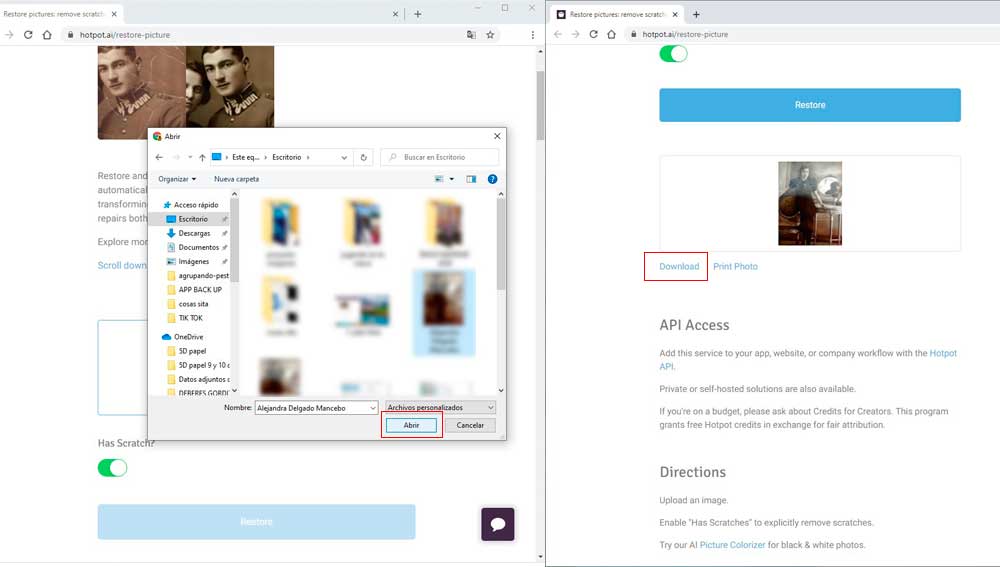Click the Abrir button
Viewport: 1000px width, 567px height.
pos(411,425)
